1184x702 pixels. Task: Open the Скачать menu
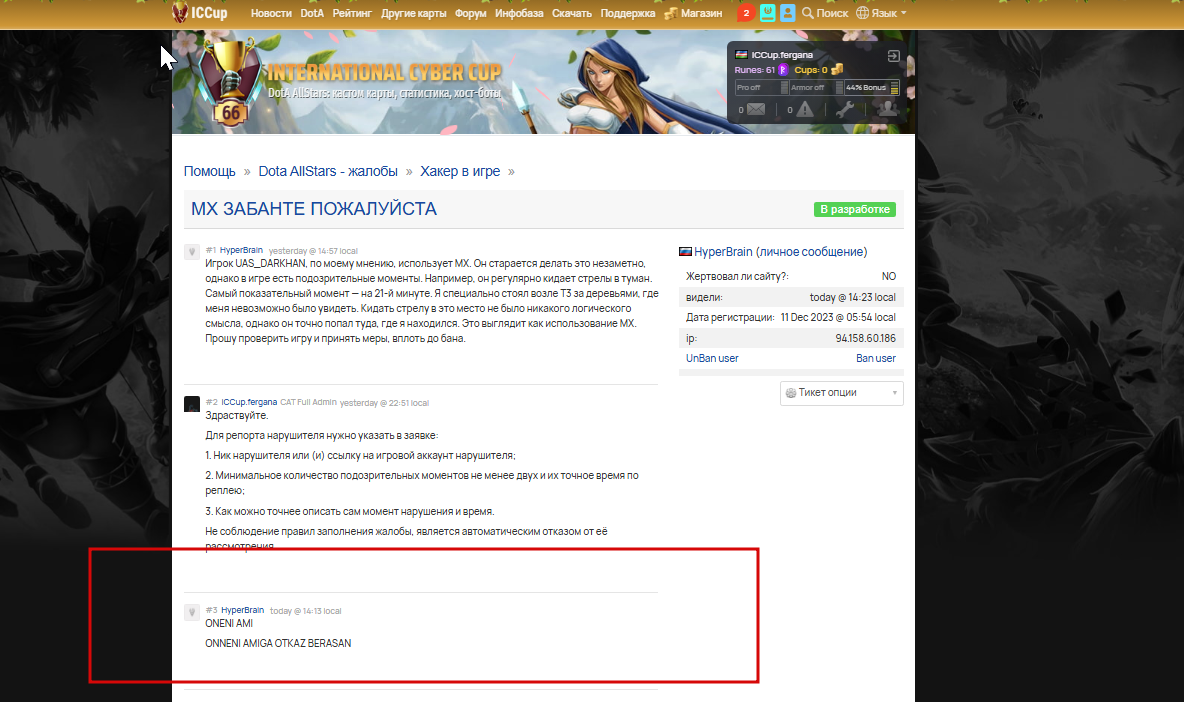572,13
